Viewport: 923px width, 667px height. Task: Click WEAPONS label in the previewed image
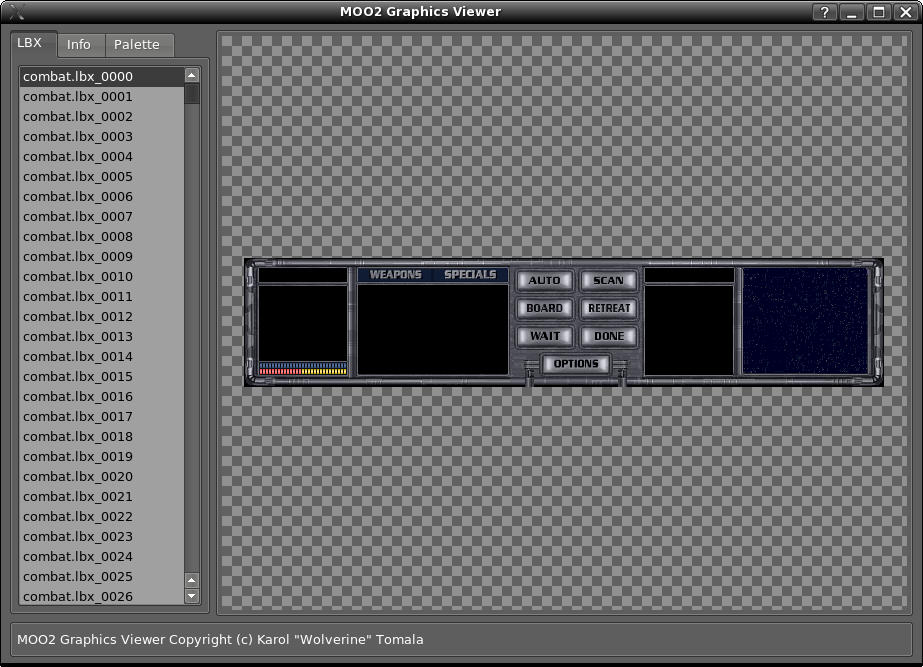(x=396, y=274)
